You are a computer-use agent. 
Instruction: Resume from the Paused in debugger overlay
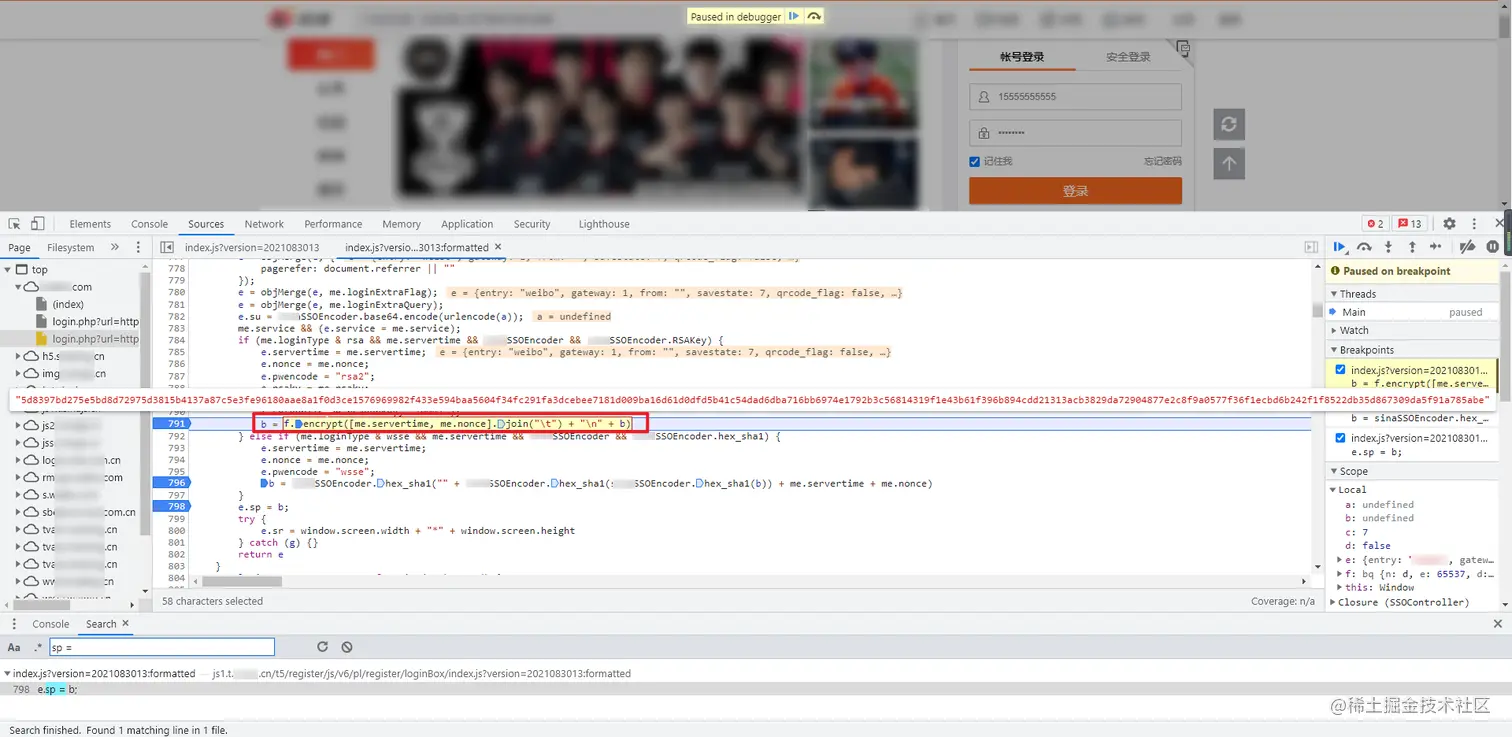tap(794, 16)
